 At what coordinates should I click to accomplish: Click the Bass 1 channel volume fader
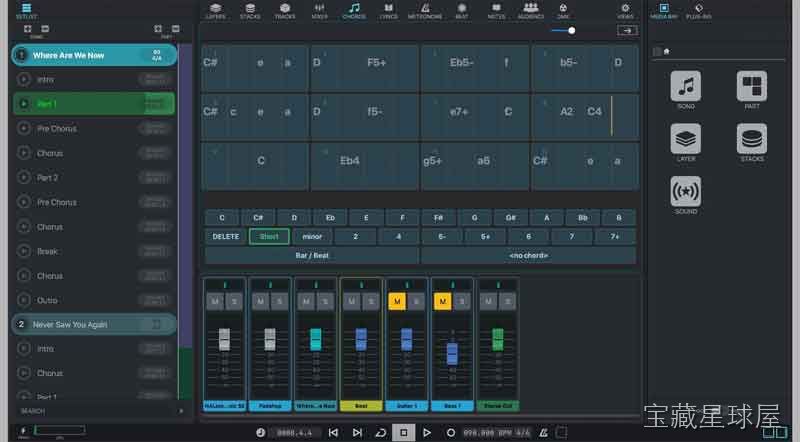click(x=452, y=354)
